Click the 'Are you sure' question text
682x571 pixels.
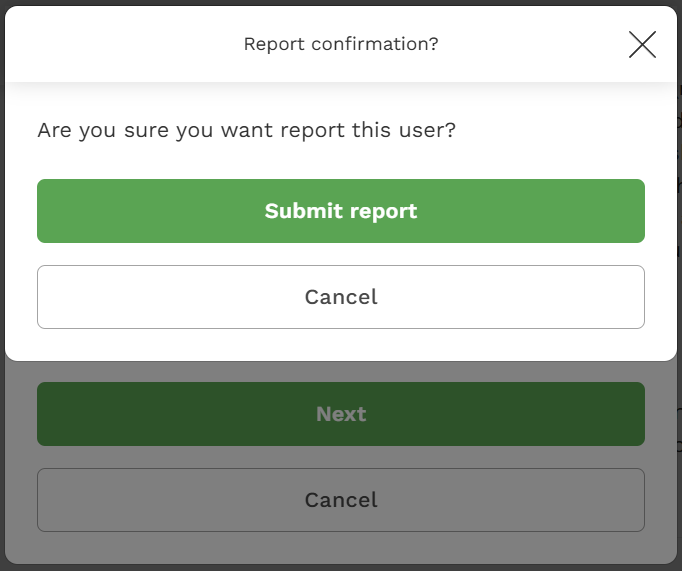tap(247, 130)
